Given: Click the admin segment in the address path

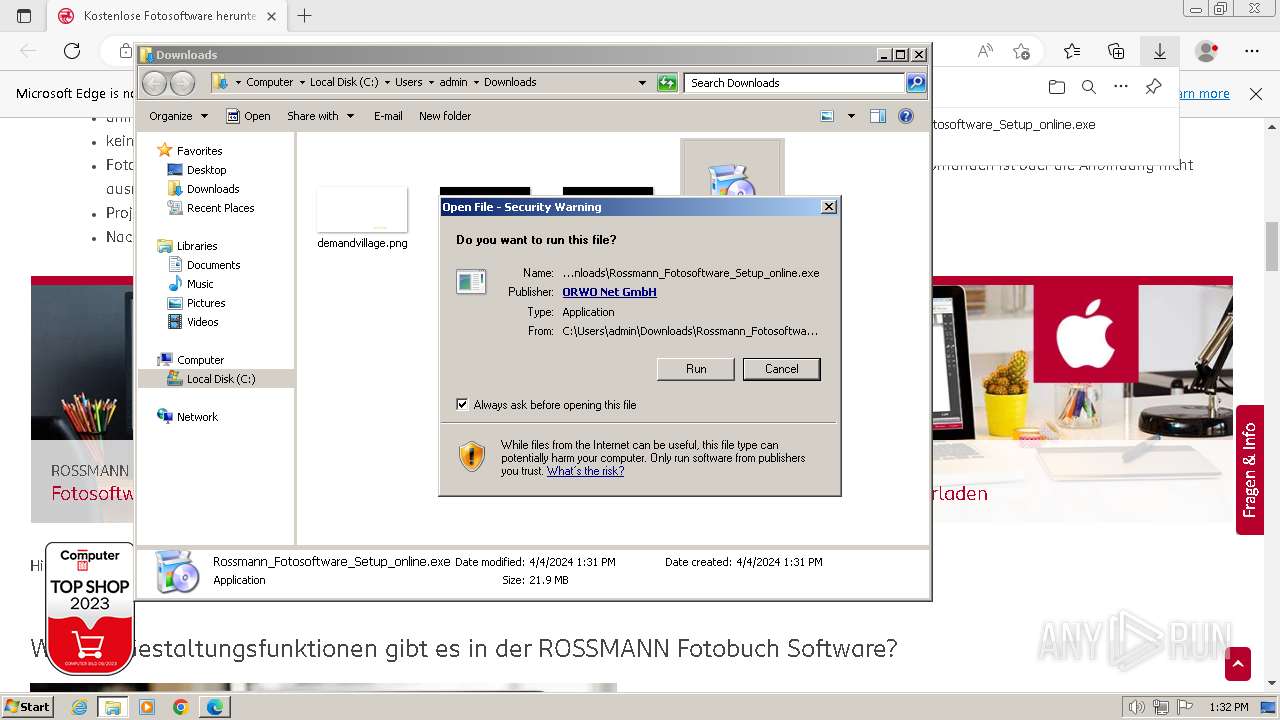Looking at the screenshot, I should [453, 82].
